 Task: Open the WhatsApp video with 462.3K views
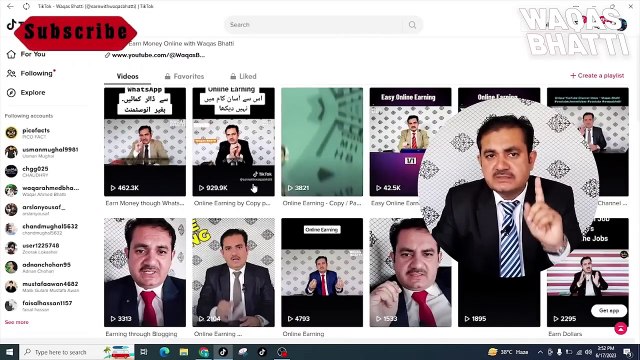click(x=145, y=142)
